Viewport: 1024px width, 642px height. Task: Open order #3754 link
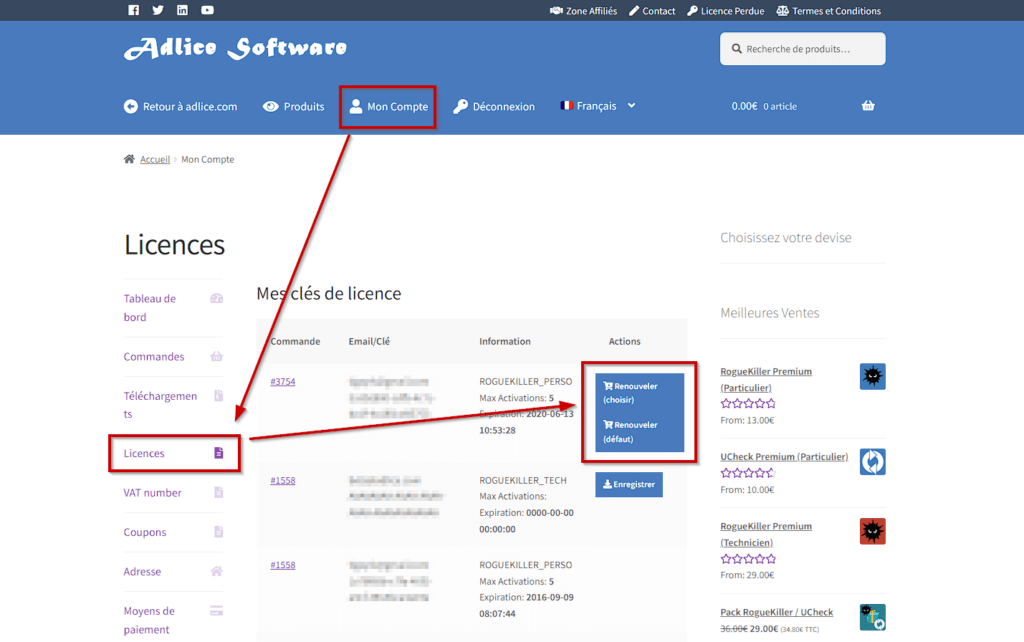coord(282,382)
